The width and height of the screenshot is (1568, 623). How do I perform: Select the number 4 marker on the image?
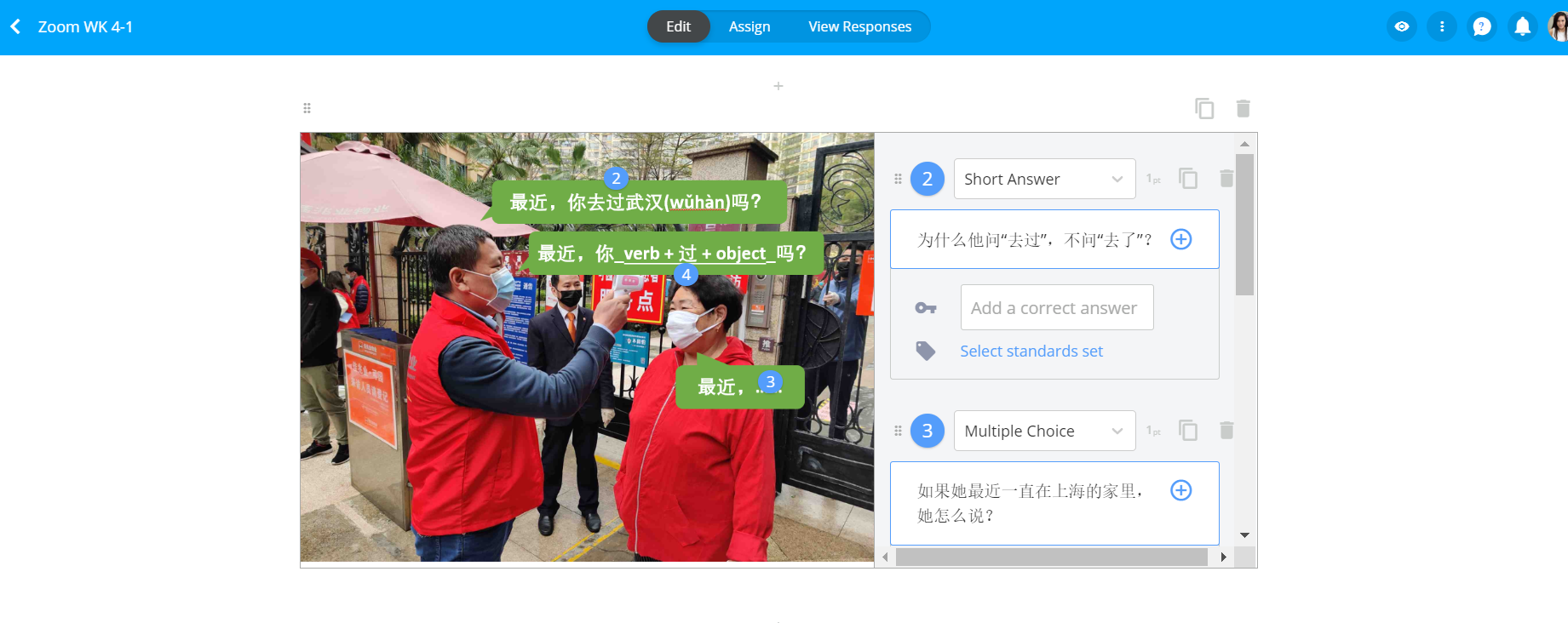pos(686,275)
